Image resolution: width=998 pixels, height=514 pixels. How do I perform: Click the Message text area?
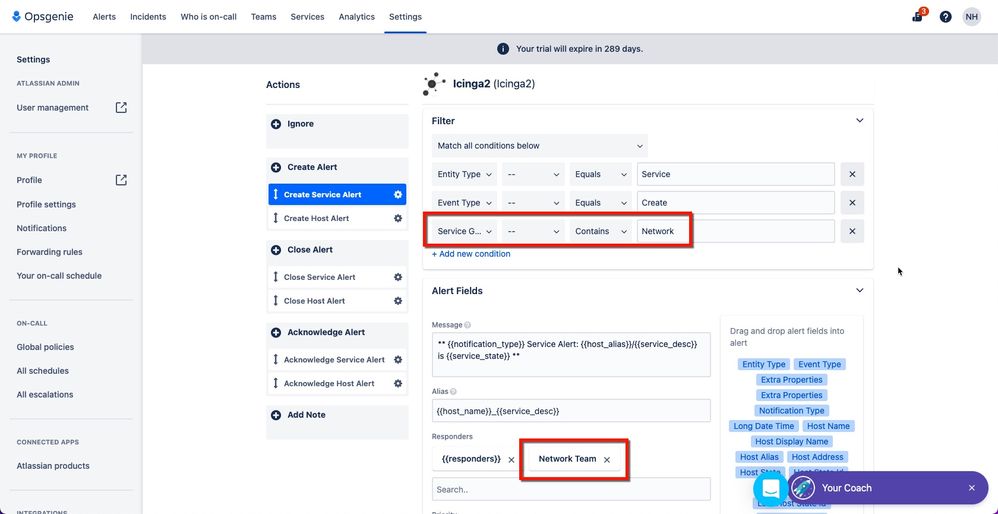point(571,354)
